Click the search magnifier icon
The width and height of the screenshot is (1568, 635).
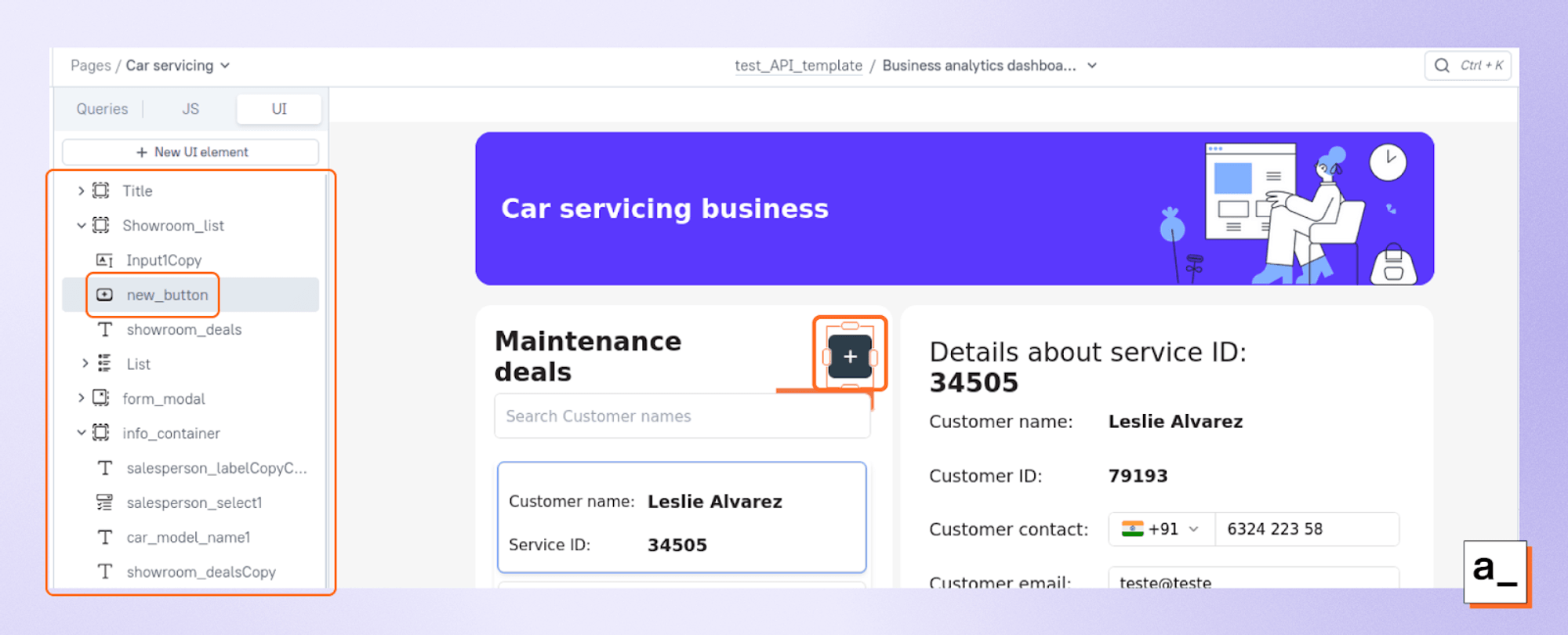[1442, 66]
